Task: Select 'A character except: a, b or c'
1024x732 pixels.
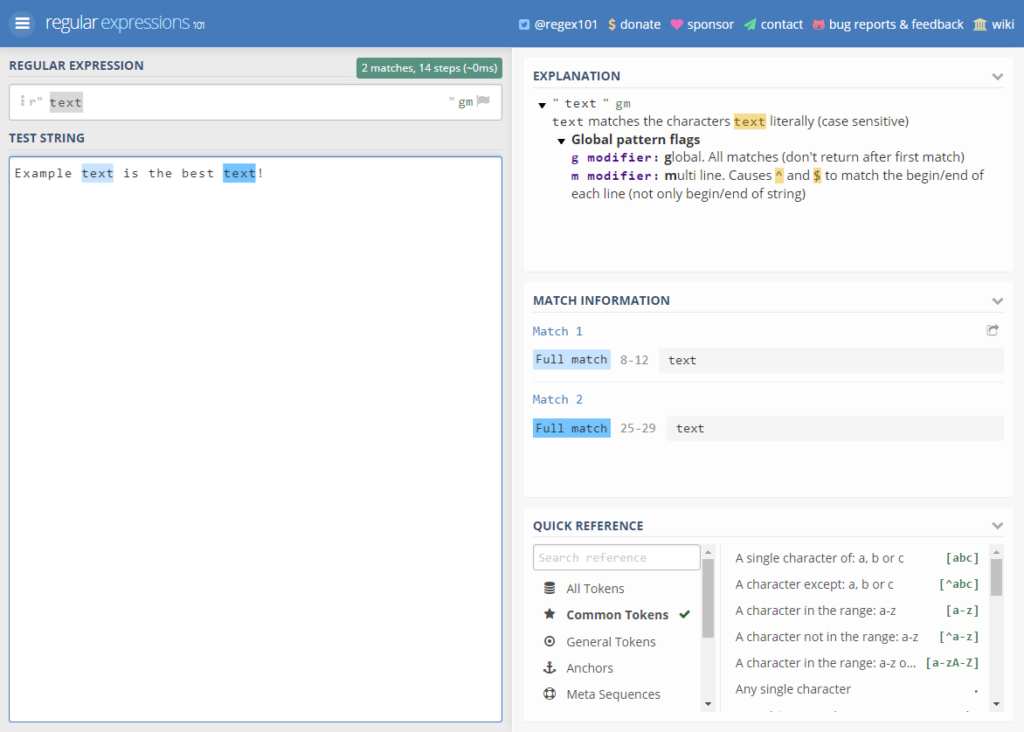Action: 857,584
